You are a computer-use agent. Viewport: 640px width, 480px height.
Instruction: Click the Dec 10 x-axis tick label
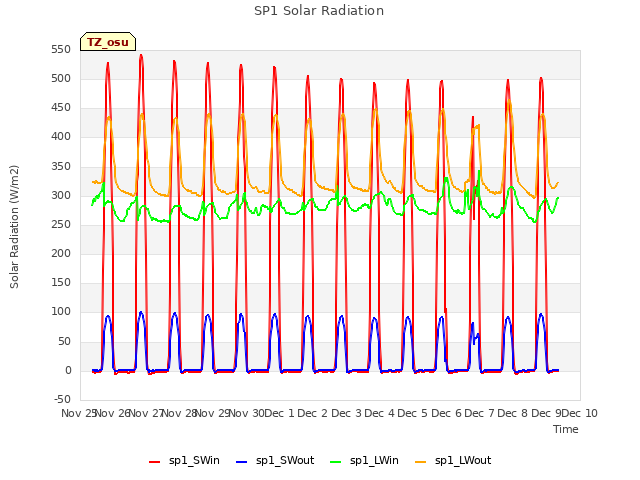click(x=580, y=413)
